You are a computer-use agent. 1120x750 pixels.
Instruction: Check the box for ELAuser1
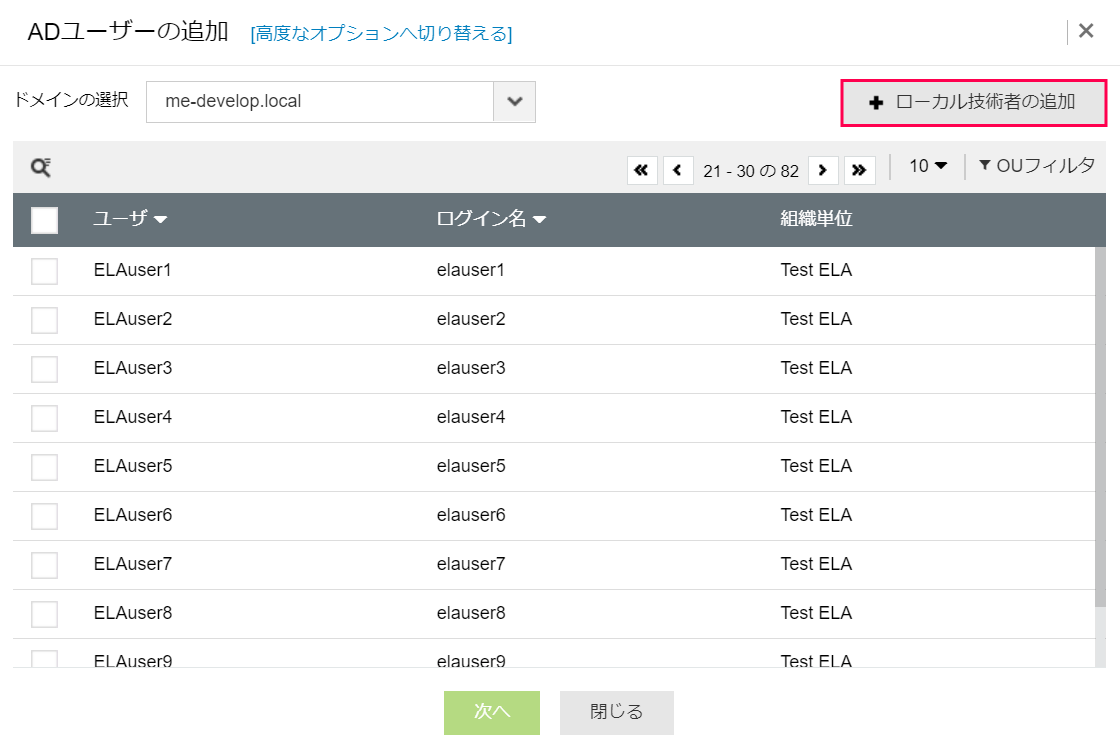pyautogui.click(x=44, y=271)
